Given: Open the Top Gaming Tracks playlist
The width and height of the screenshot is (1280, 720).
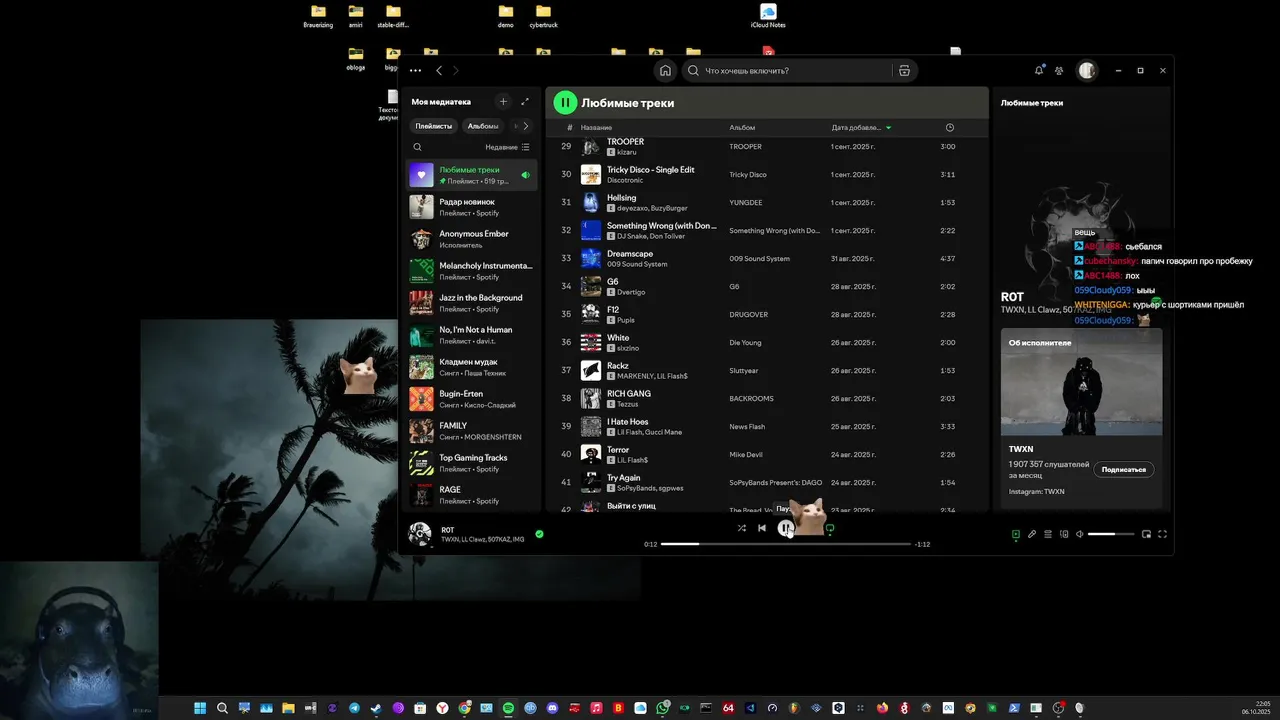Looking at the screenshot, I should 472,463.
